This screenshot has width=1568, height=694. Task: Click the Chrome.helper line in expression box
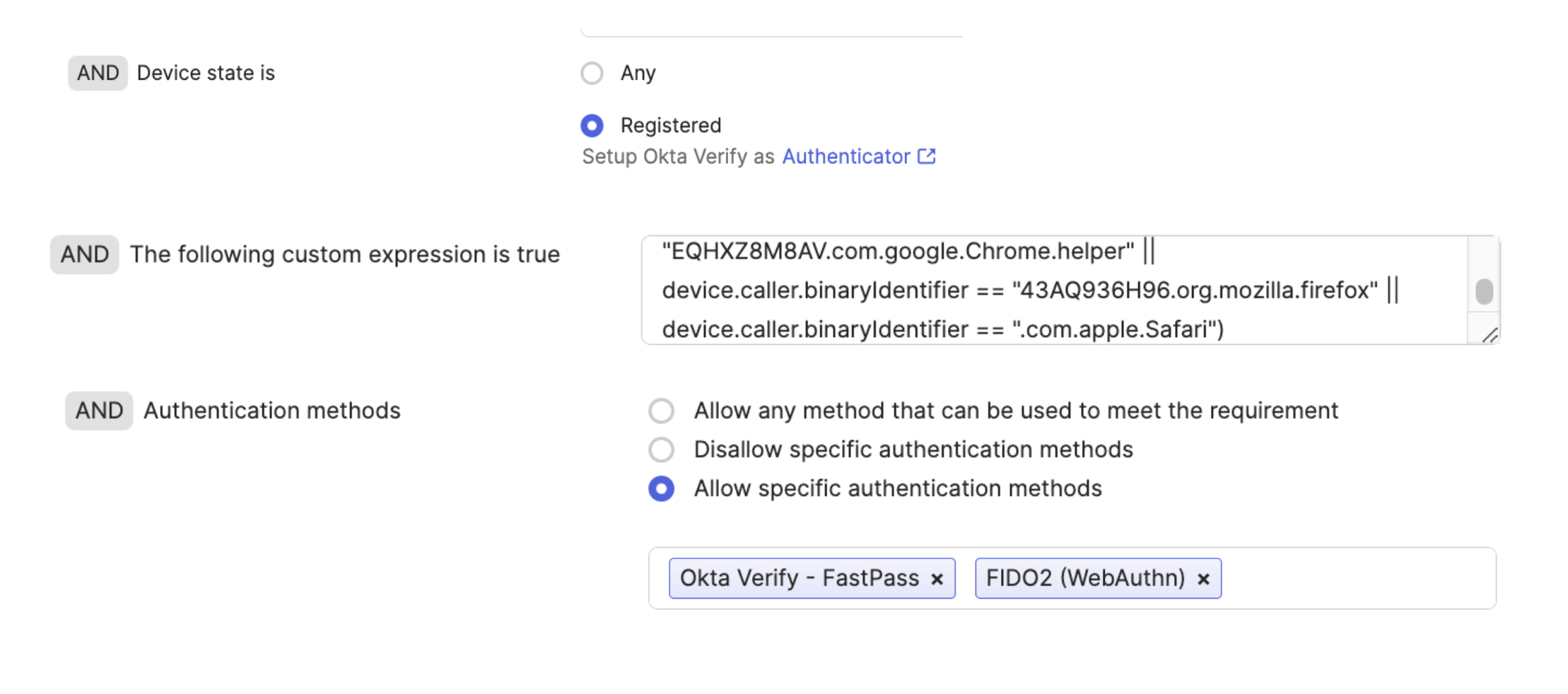(898, 252)
